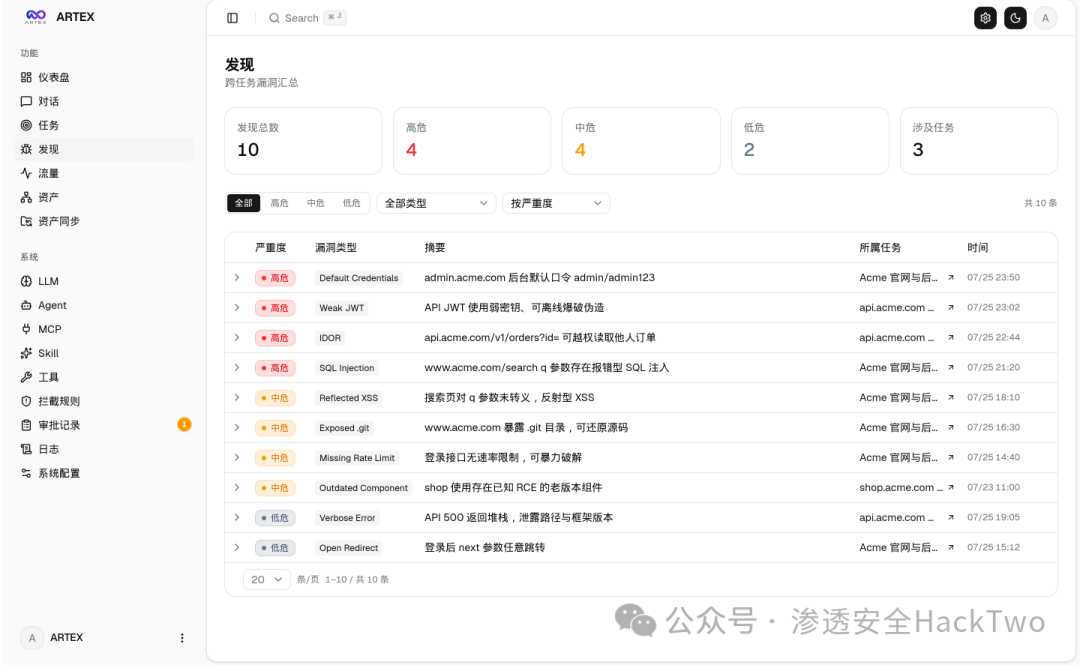The width and height of the screenshot is (1080, 665).
Task: Expand the Weak JWT finding row
Action: point(237,307)
